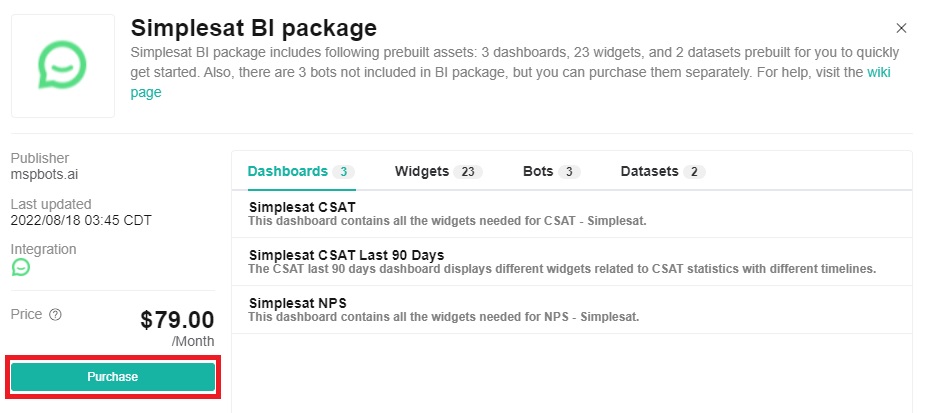Close the Simplesat BI package dialog
This screenshot has height=413, width=926.
(901, 28)
